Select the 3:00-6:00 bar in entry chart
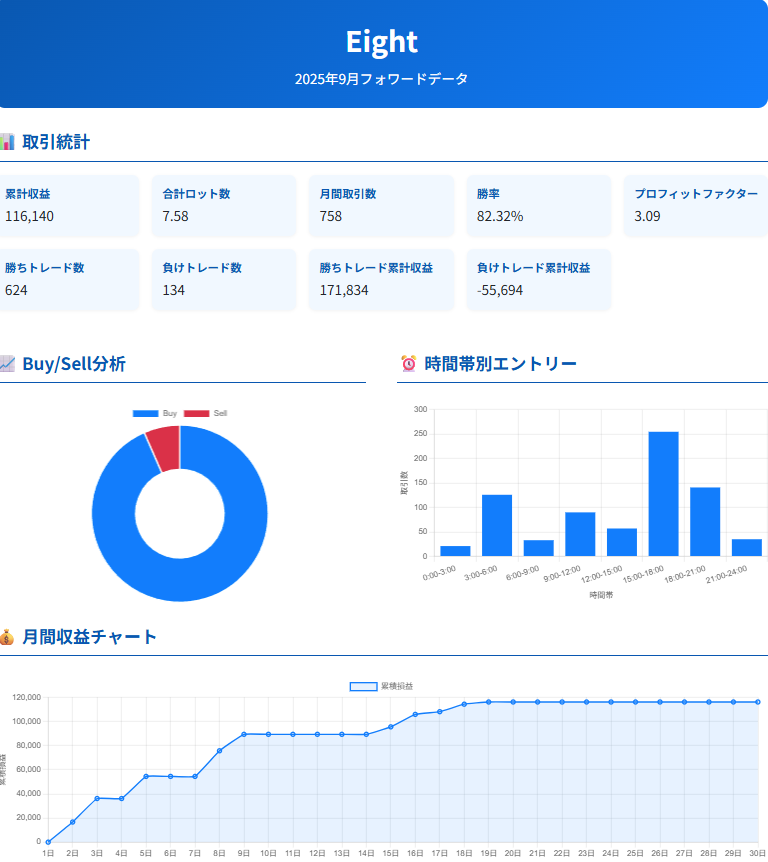Image resolution: width=768 pixels, height=862 pixels. pos(497,525)
